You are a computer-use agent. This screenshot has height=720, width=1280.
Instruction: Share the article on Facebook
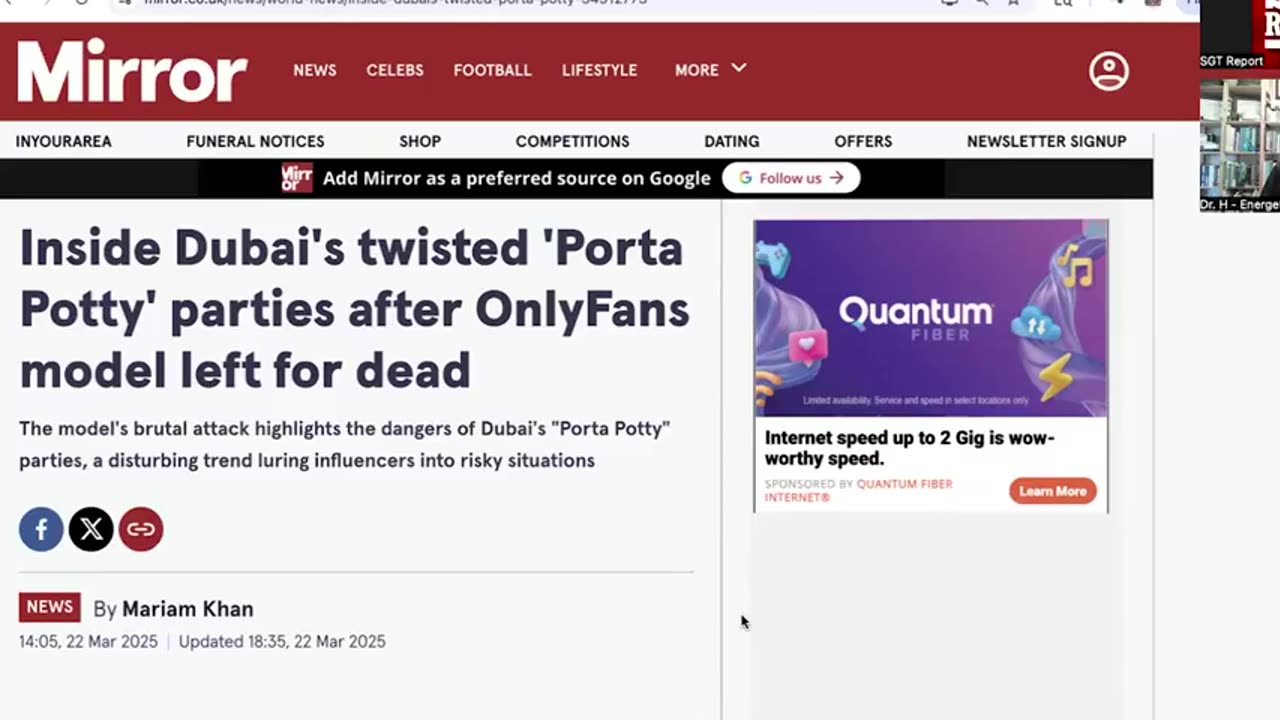click(41, 529)
